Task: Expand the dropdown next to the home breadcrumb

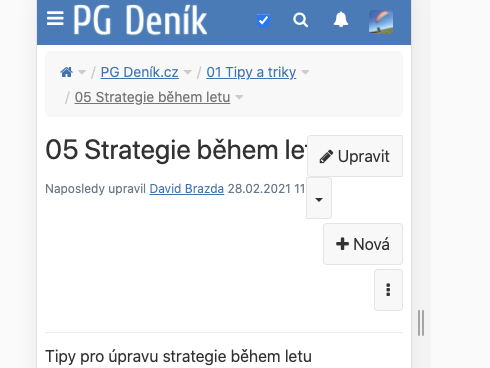Action: pyautogui.click(x=82, y=72)
